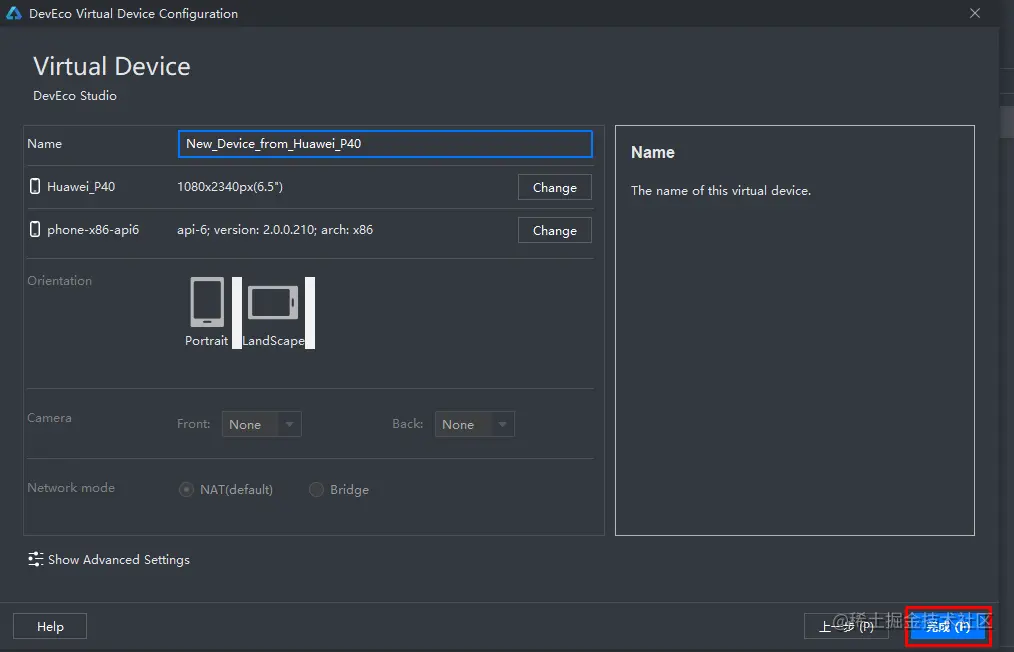Click the Network mode label
The image size is (1014, 652).
[71, 488]
